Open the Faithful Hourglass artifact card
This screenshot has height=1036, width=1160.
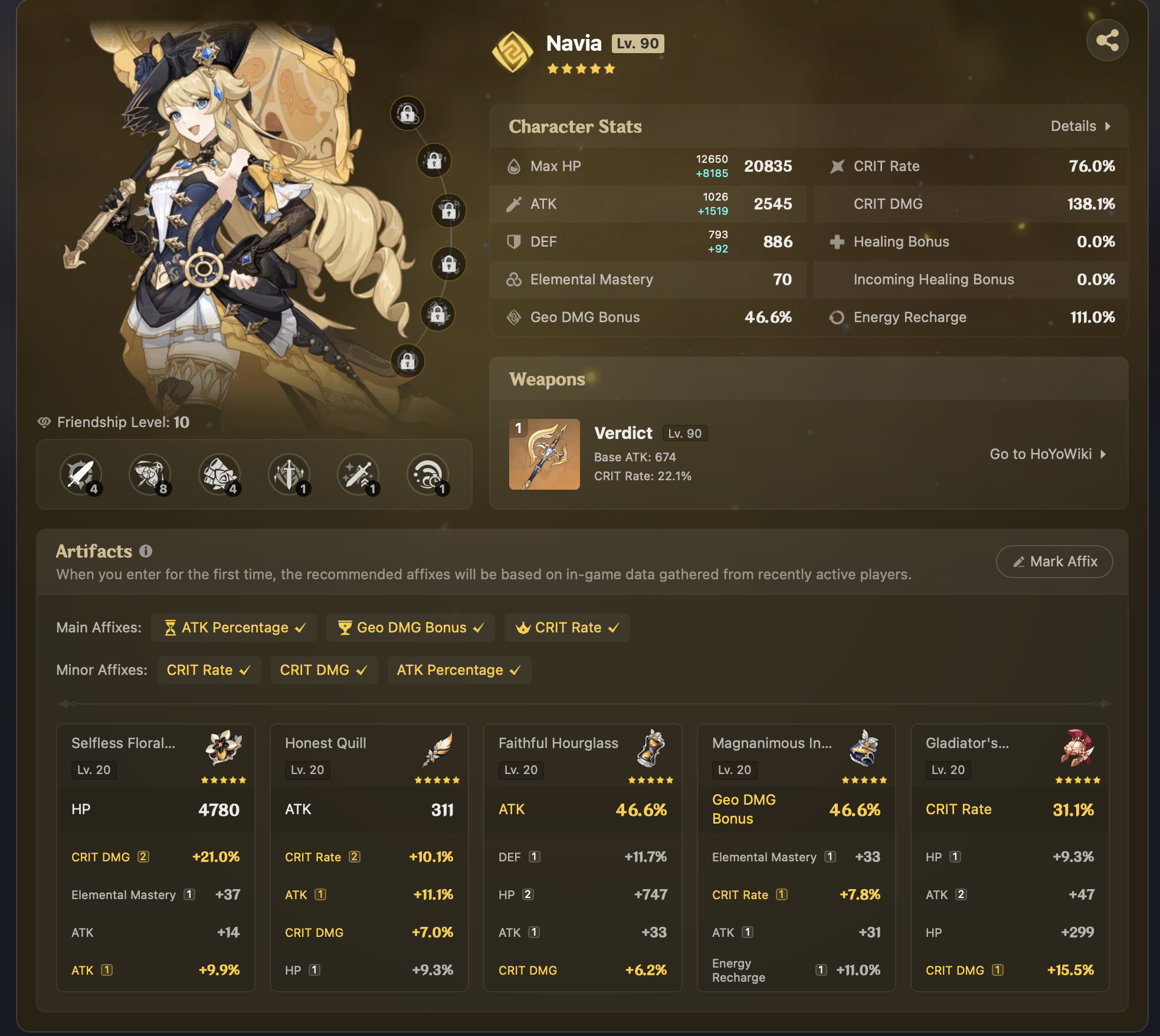pyautogui.click(x=582, y=857)
